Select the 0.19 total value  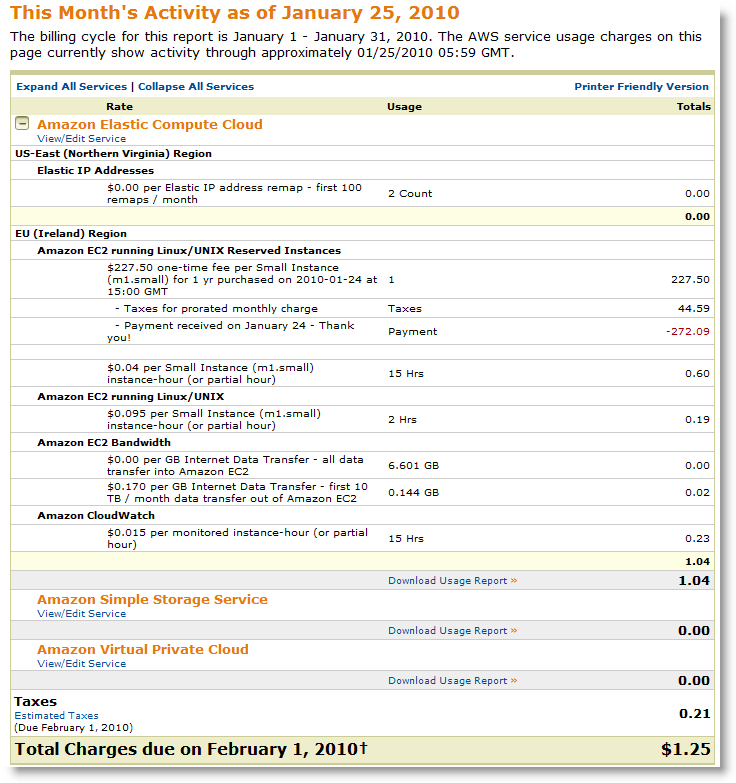(697, 419)
